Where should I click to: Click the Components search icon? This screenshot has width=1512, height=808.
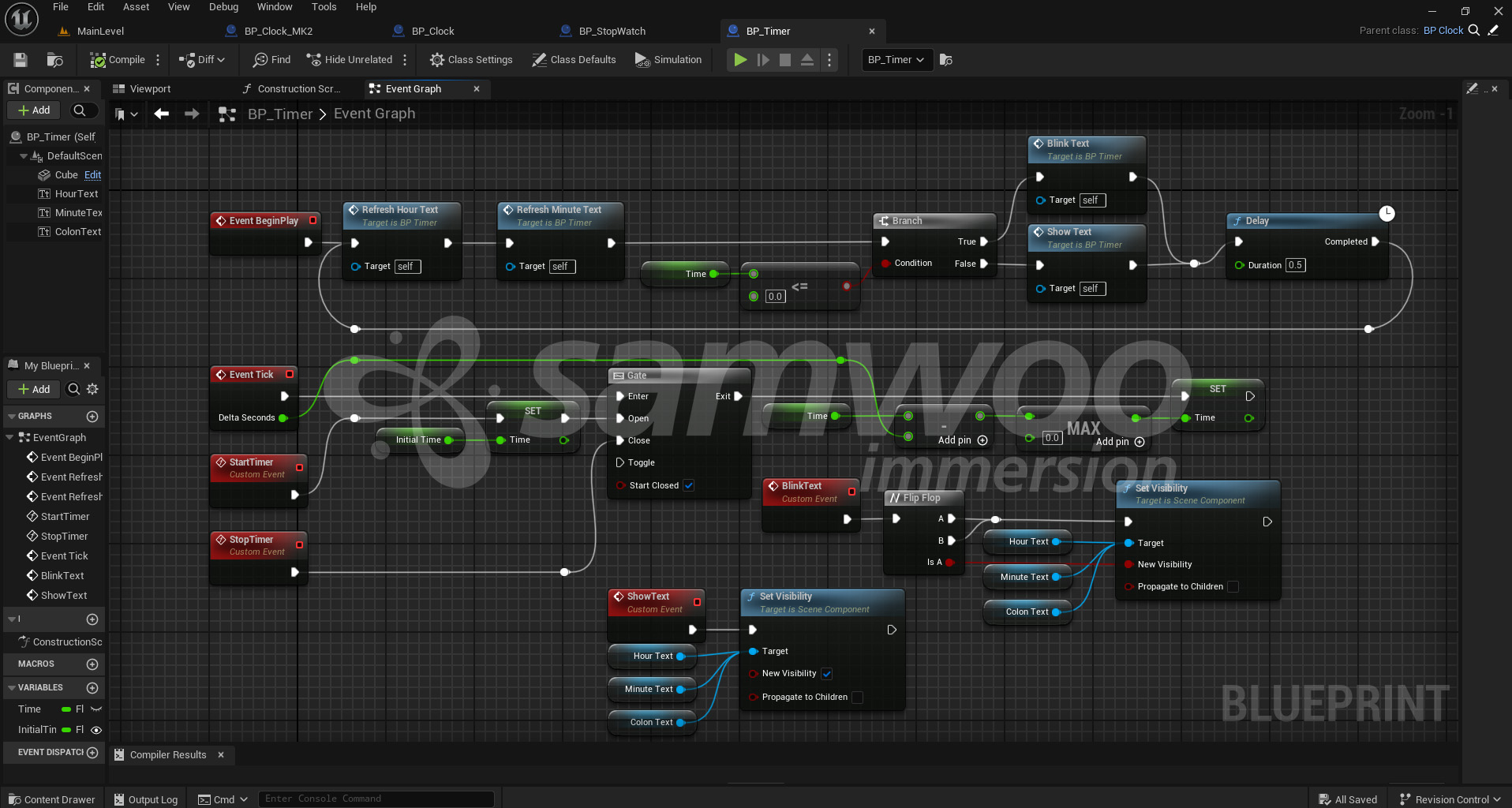coord(80,110)
